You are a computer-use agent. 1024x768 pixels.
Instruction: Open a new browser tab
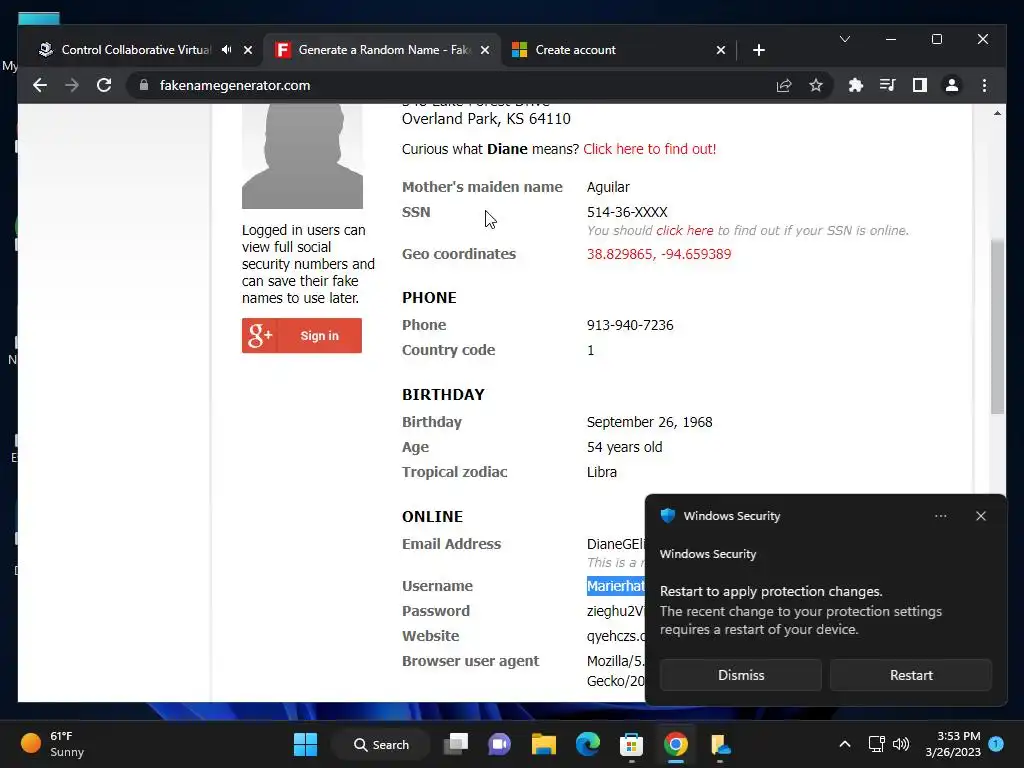point(758,50)
